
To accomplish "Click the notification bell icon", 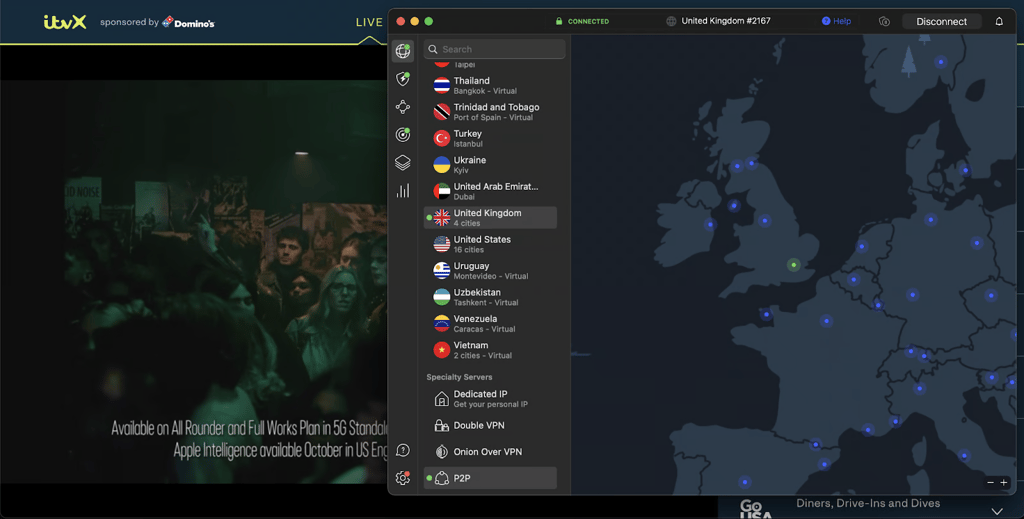I will tap(999, 22).
